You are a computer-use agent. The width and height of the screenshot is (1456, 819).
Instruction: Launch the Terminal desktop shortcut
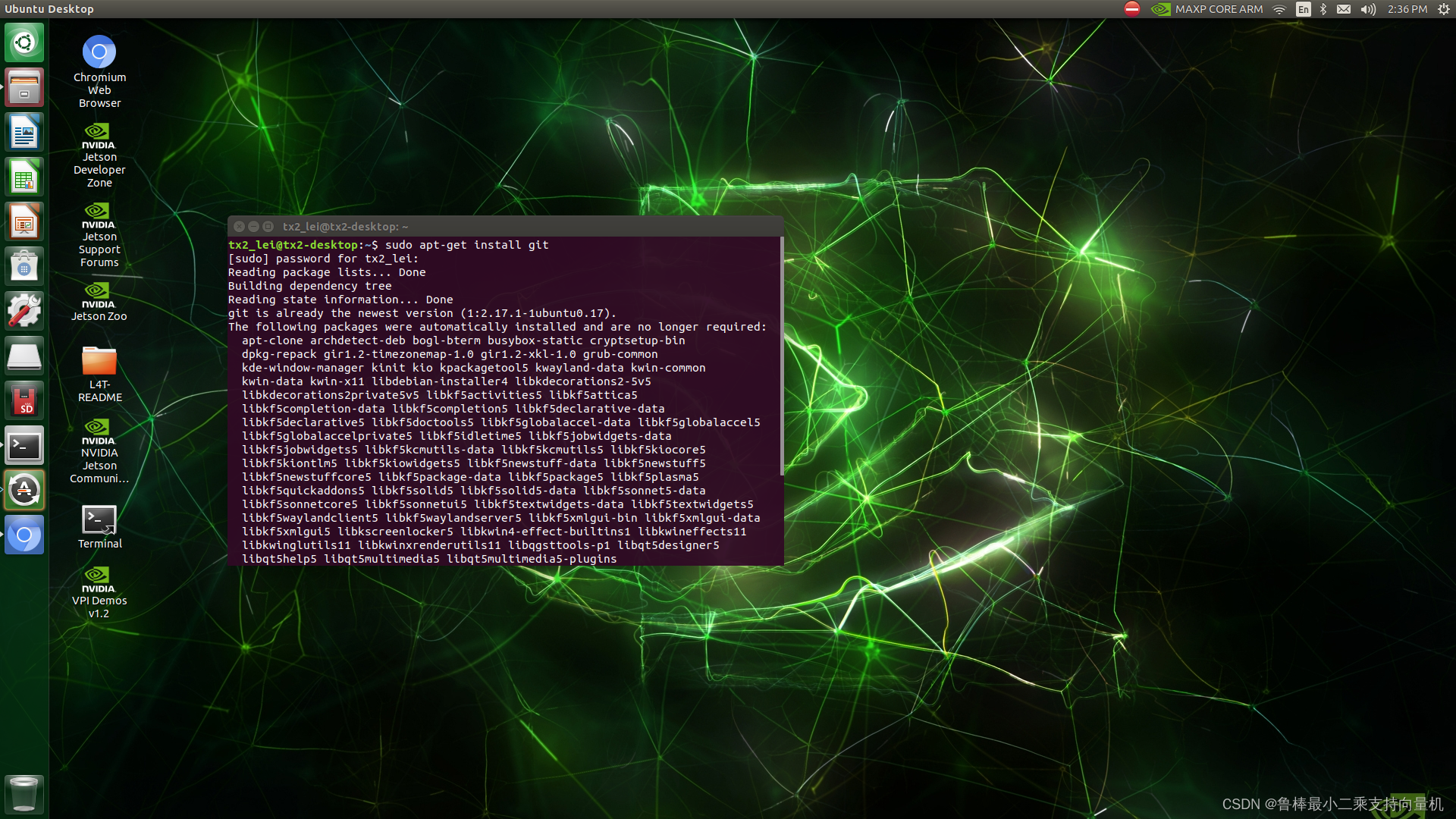(x=99, y=520)
